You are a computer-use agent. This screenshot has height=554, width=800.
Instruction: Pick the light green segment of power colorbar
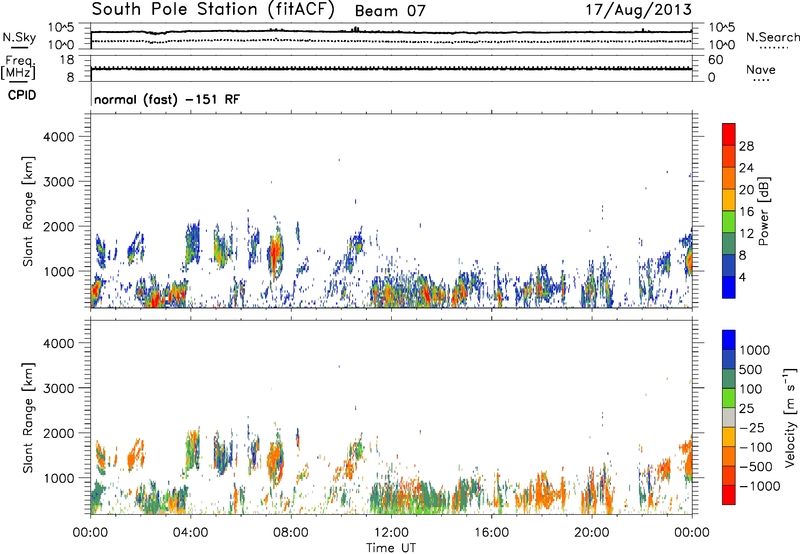pos(729,221)
